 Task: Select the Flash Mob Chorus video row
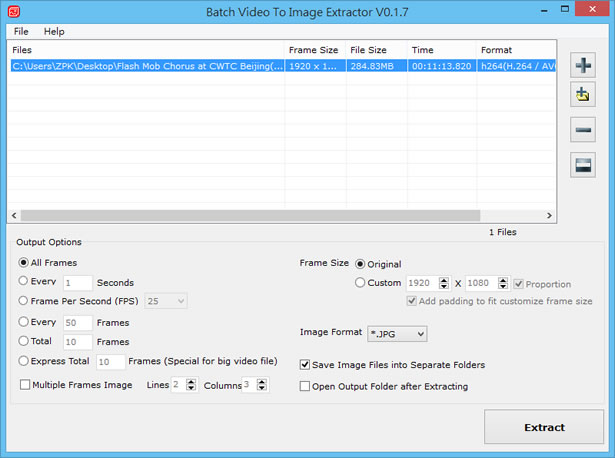(x=147, y=66)
